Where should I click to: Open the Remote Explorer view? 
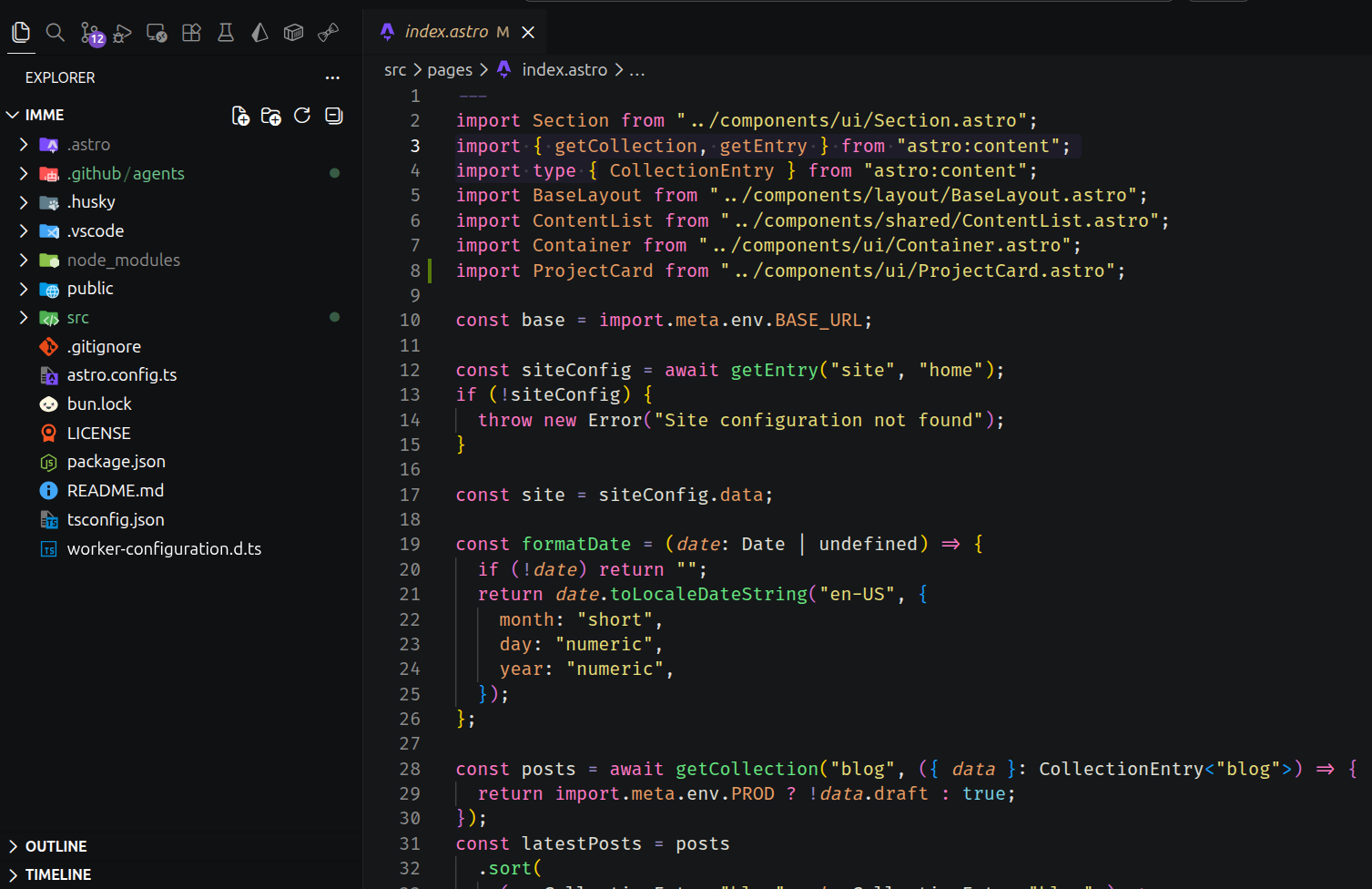point(156,32)
